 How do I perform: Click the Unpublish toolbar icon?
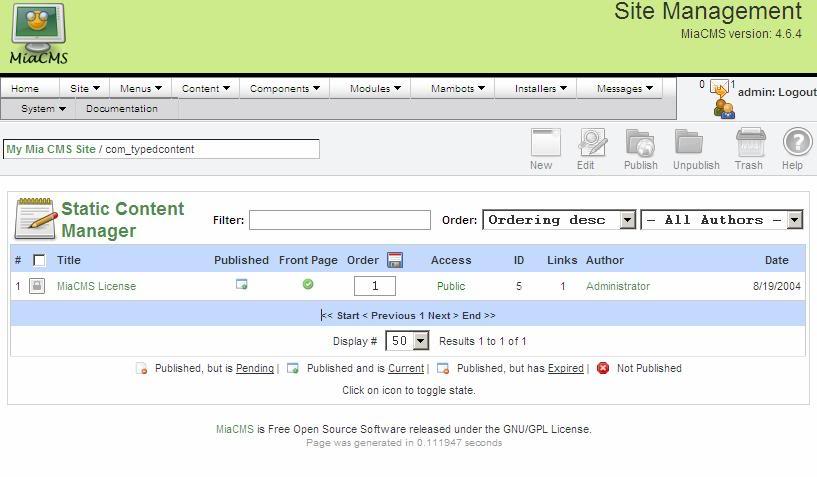(x=689, y=142)
